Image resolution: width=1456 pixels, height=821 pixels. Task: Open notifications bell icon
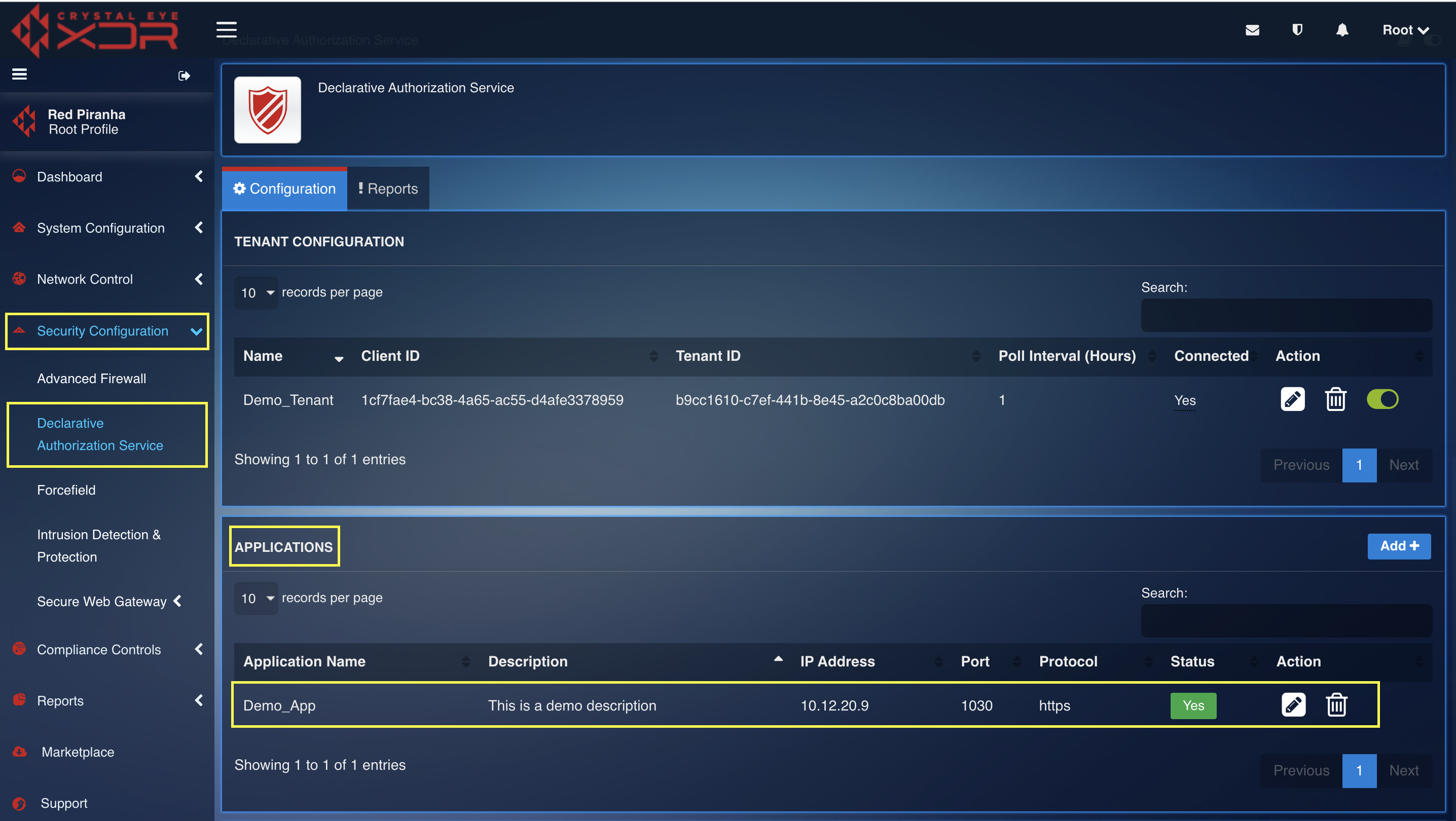[x=1342, y=30]
